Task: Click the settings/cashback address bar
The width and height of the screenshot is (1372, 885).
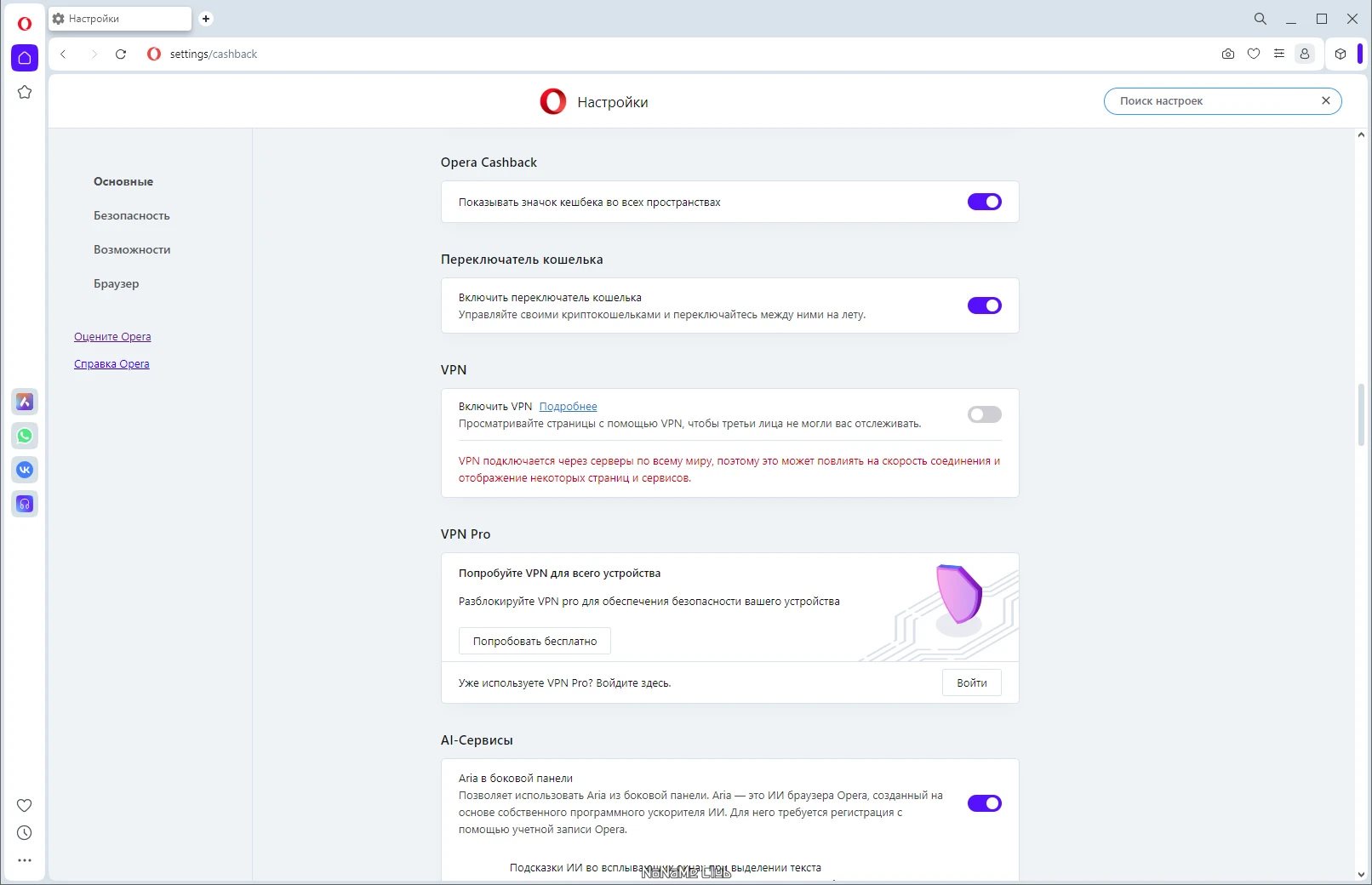Action: point(213,54)
